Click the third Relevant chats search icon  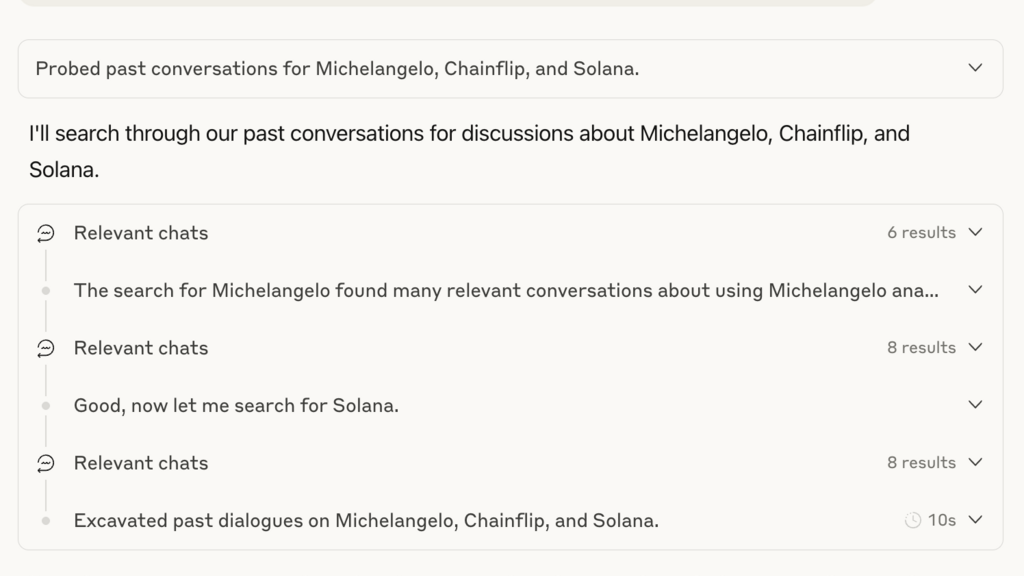coord(46,463)
